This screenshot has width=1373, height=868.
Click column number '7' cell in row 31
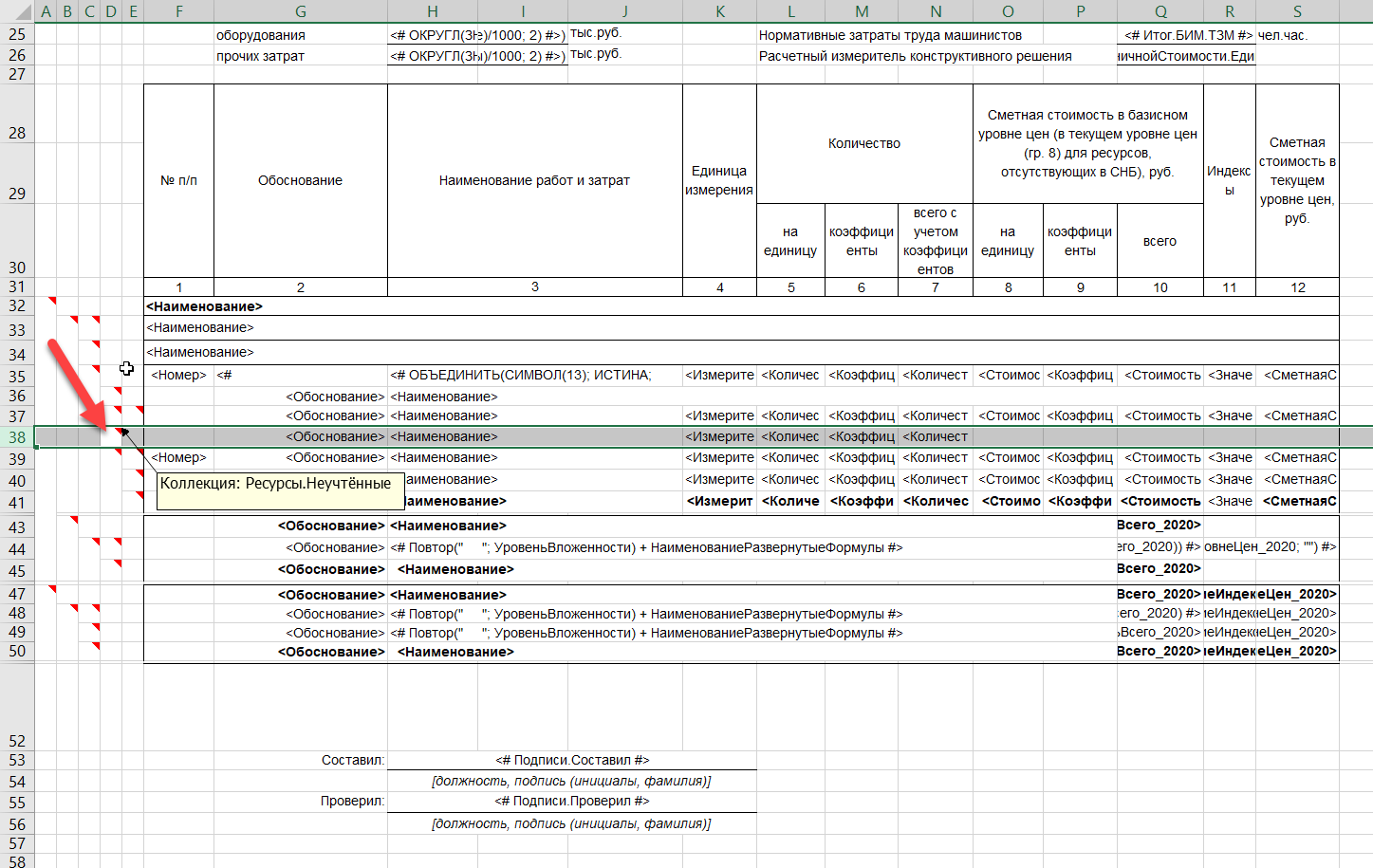click(x=936, y=286)
